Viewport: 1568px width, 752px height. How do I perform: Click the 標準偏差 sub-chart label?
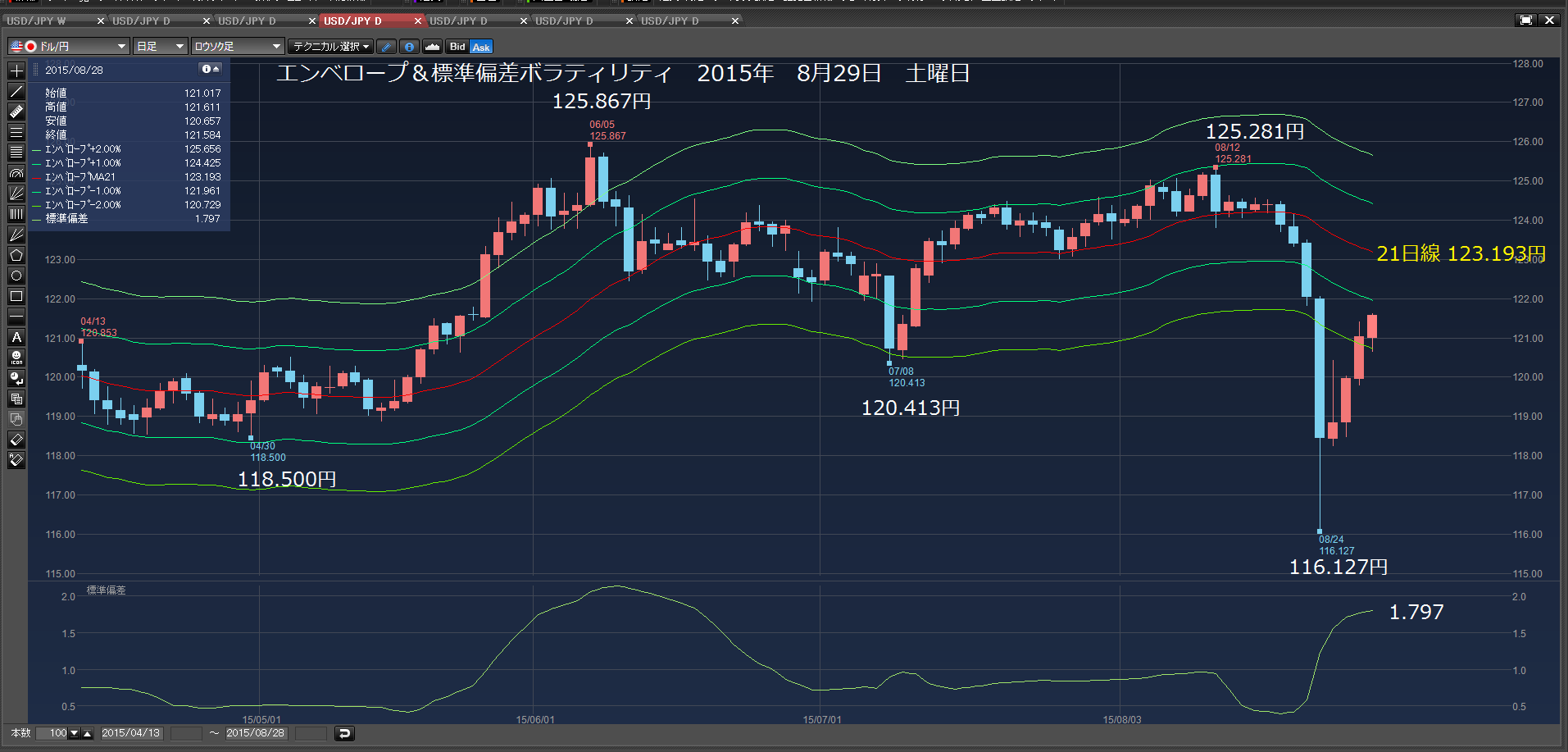tap(106, 590)
